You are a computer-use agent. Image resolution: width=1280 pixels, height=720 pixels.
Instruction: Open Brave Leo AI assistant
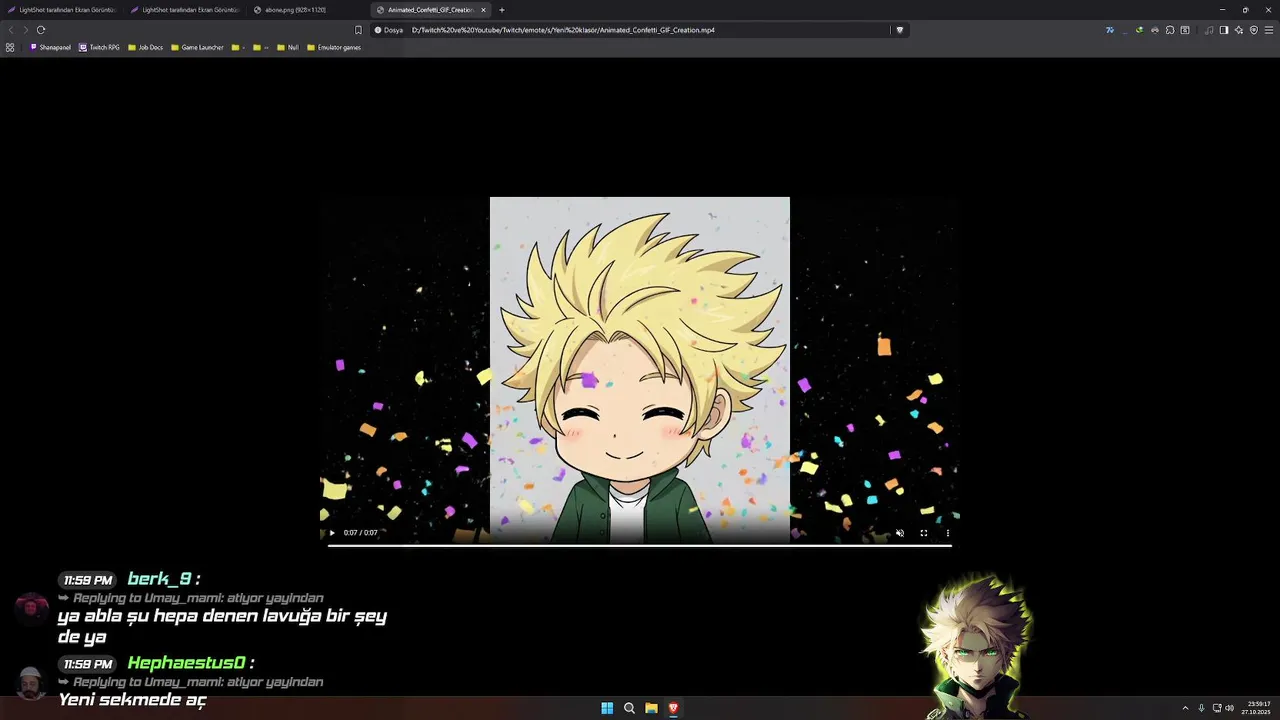[1239, 30]
